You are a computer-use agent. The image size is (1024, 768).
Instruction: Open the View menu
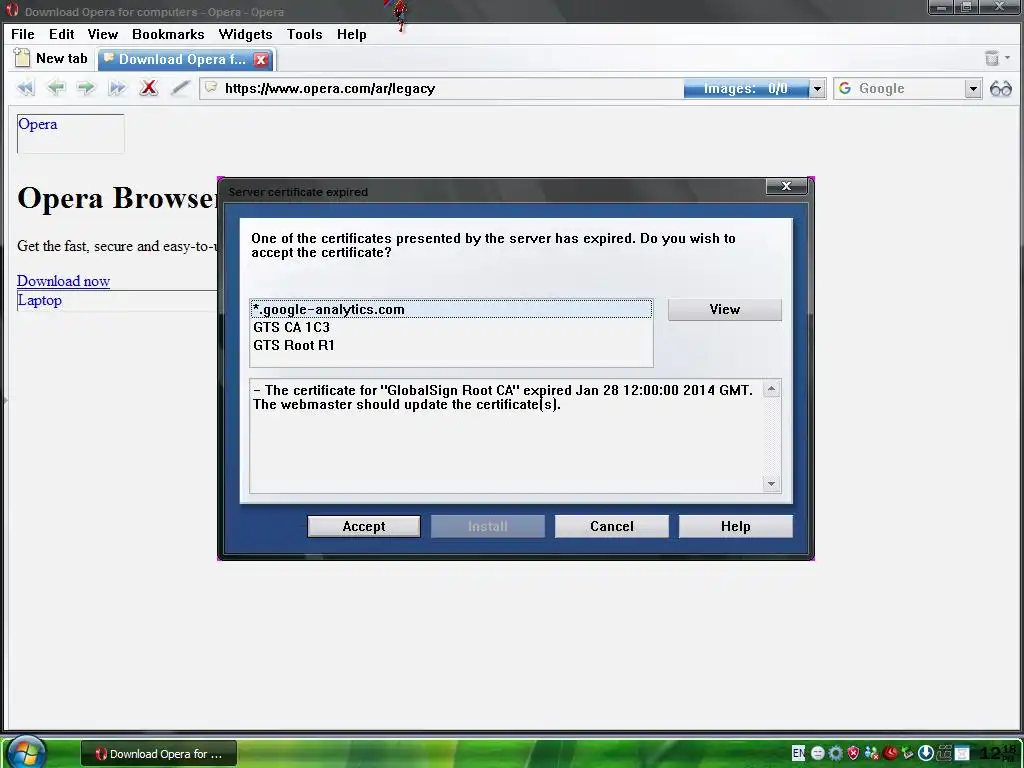pyautogui.click(x=103, y=34)
